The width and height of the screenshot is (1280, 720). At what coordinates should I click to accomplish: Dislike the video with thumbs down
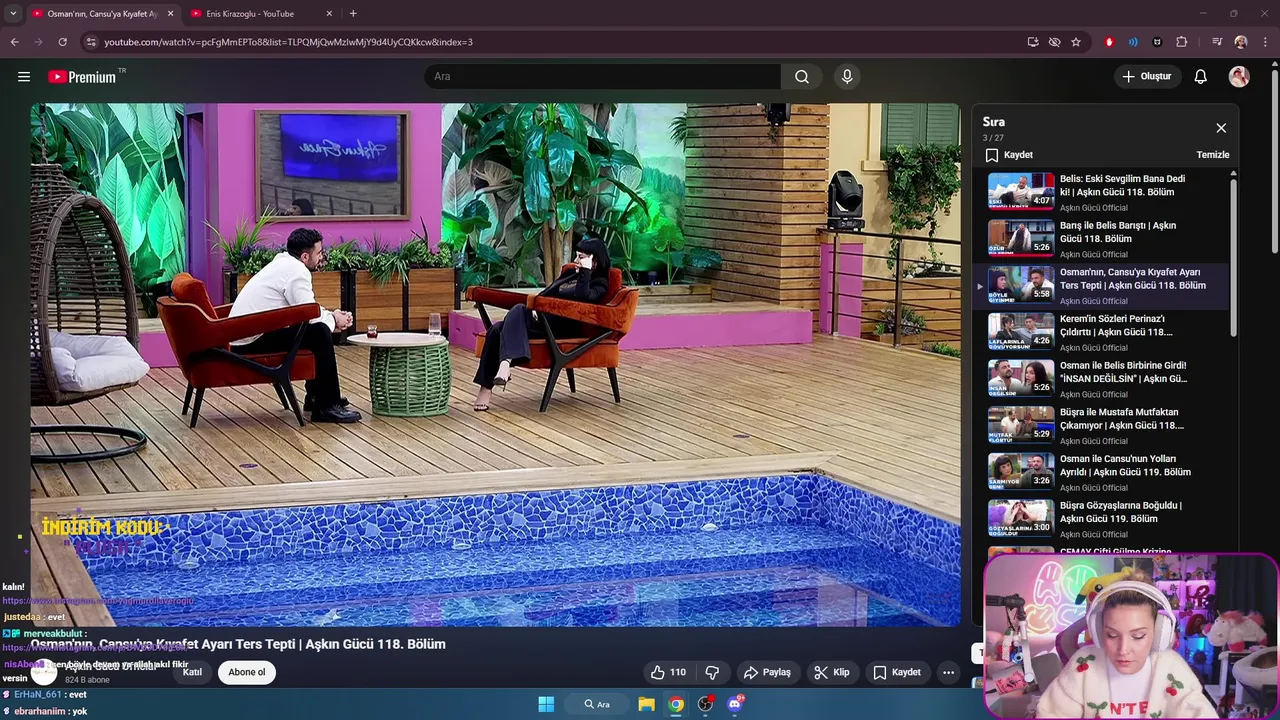tap(712, 672)
